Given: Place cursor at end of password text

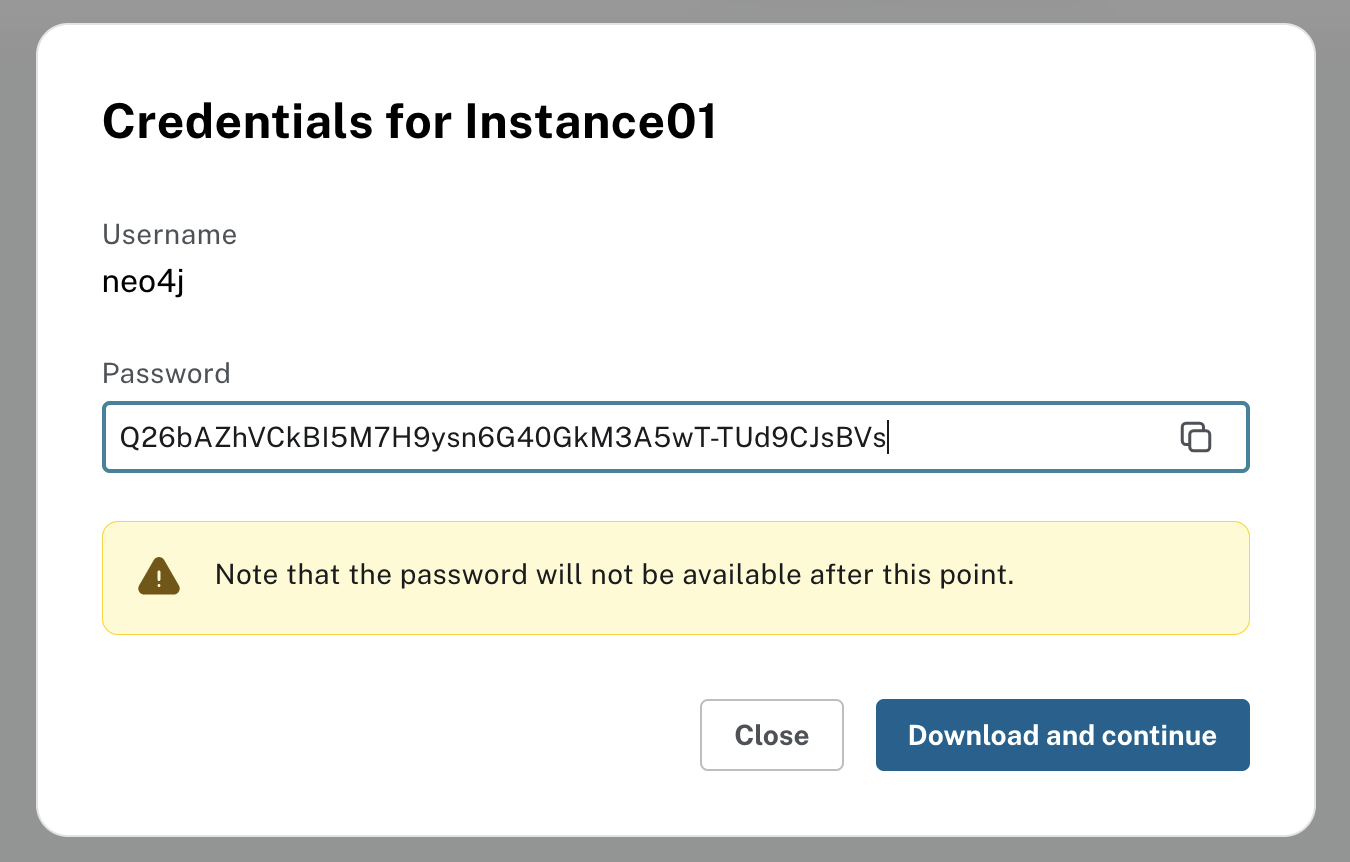Looking at the screenshot, I should (x=888, y=437).
